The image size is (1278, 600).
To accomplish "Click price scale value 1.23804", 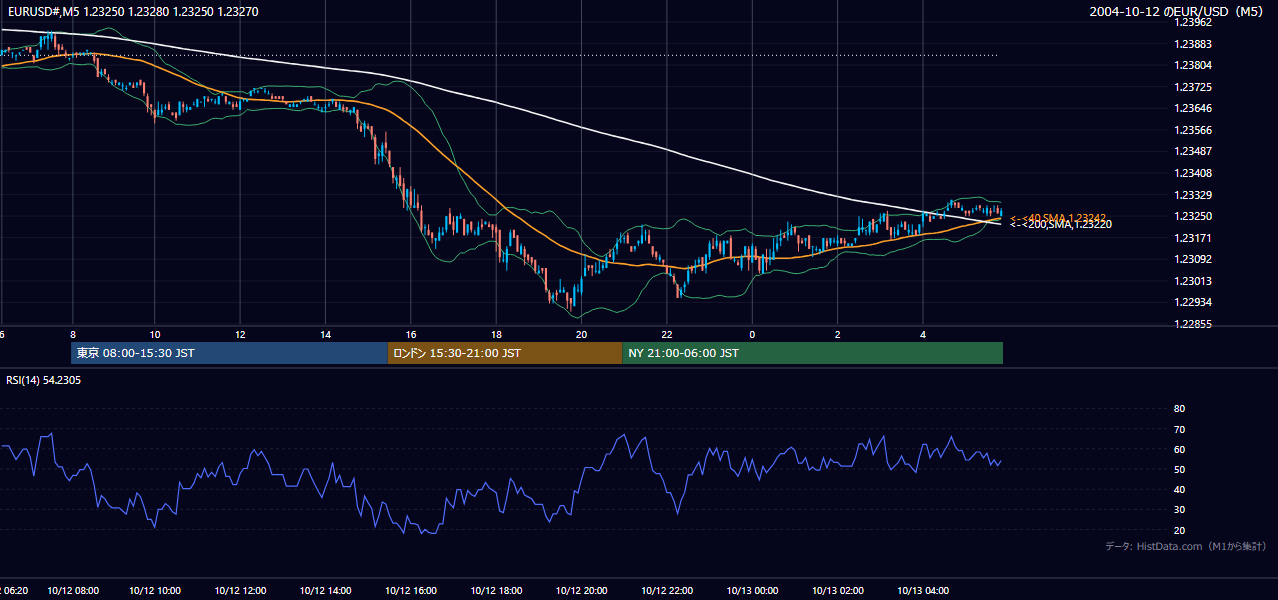I will (x=1193, y=65).
